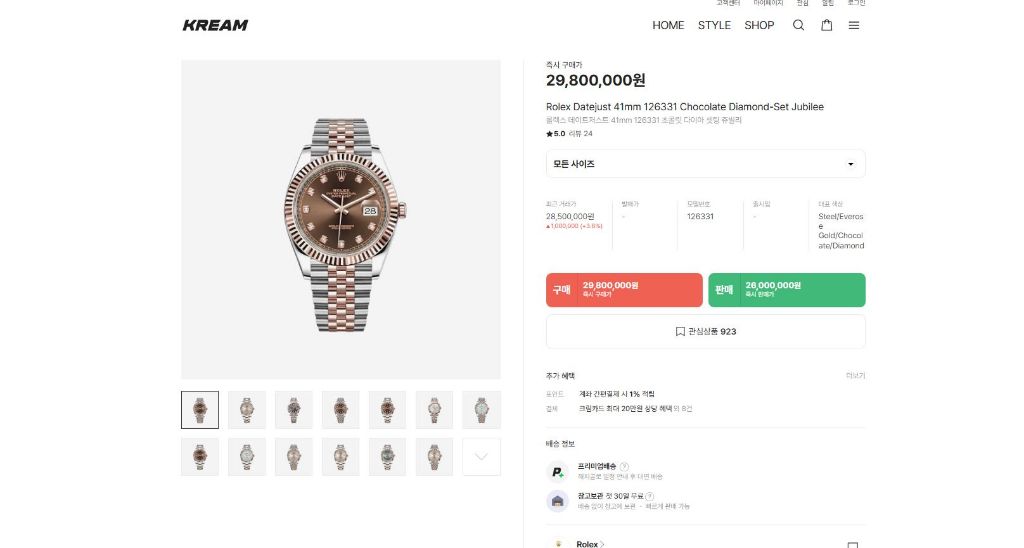This screenshot has width=1024, height=548.
Task: Click the warehouse storage icon
Action: coord(557,500)
